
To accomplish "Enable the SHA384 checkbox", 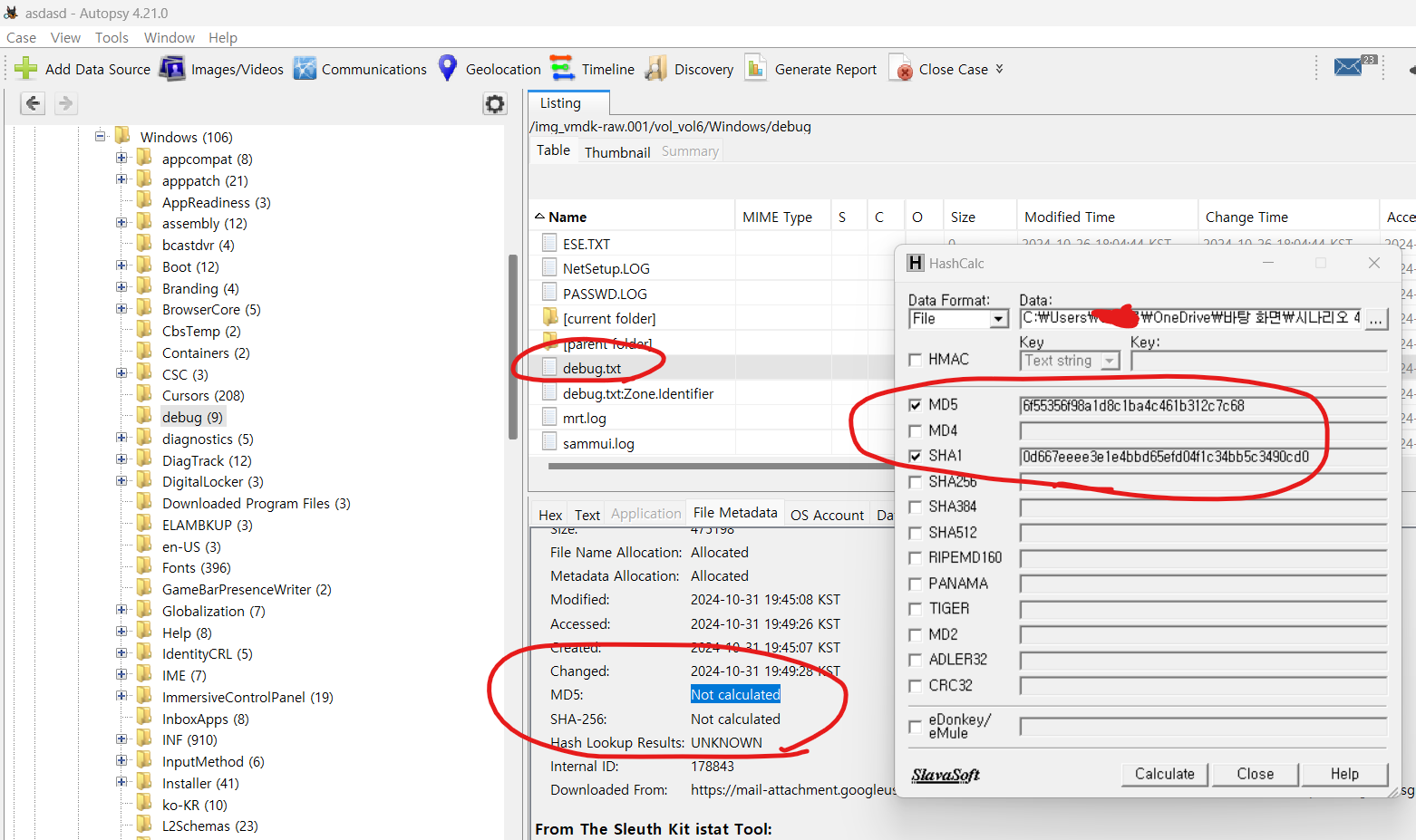I will tap(916, 507).
